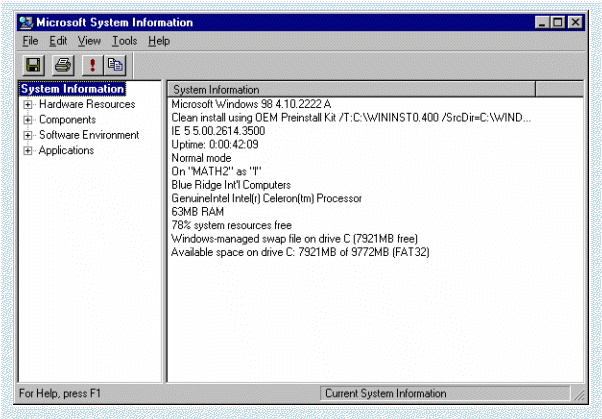Click the For Help, press F1 status text
The width and height of the screenshot is (602, 419).
pos(60,393)
